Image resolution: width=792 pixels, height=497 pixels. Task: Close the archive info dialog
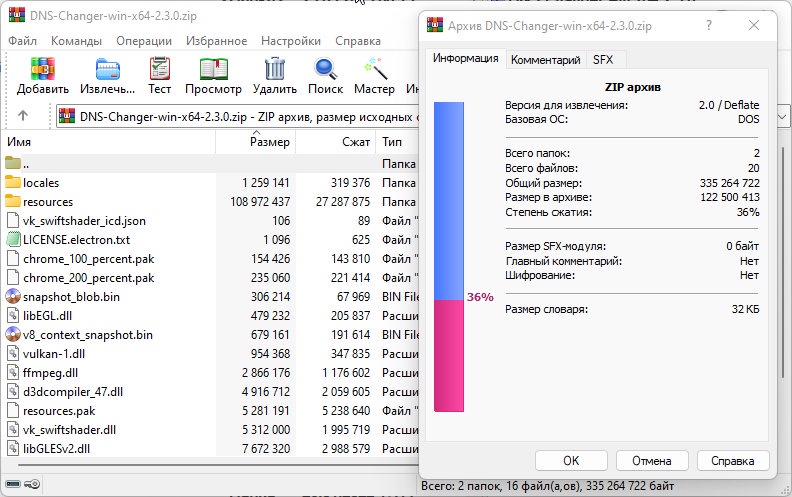click(754, 25)
